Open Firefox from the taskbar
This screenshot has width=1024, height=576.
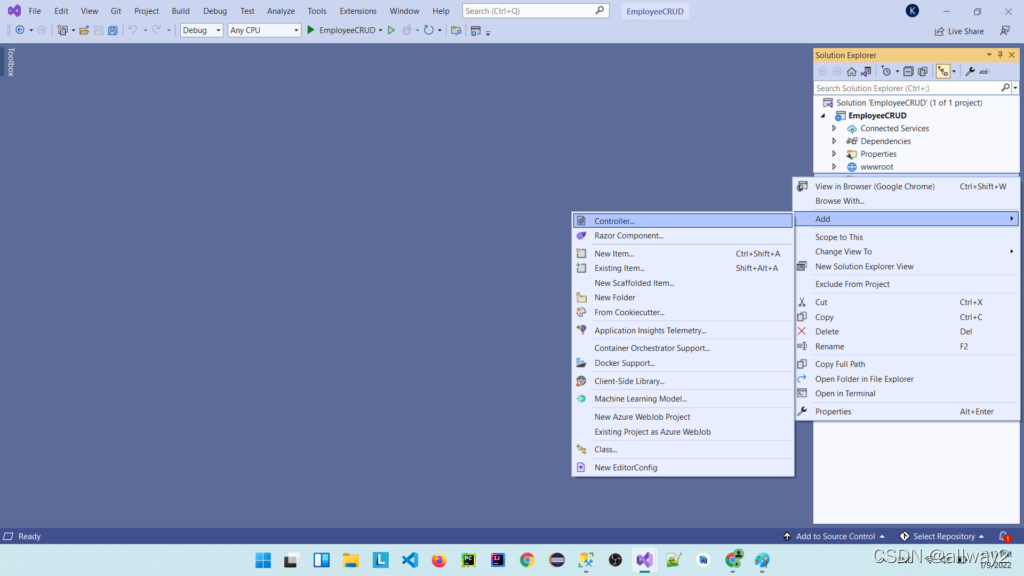[x=438, y=560]
